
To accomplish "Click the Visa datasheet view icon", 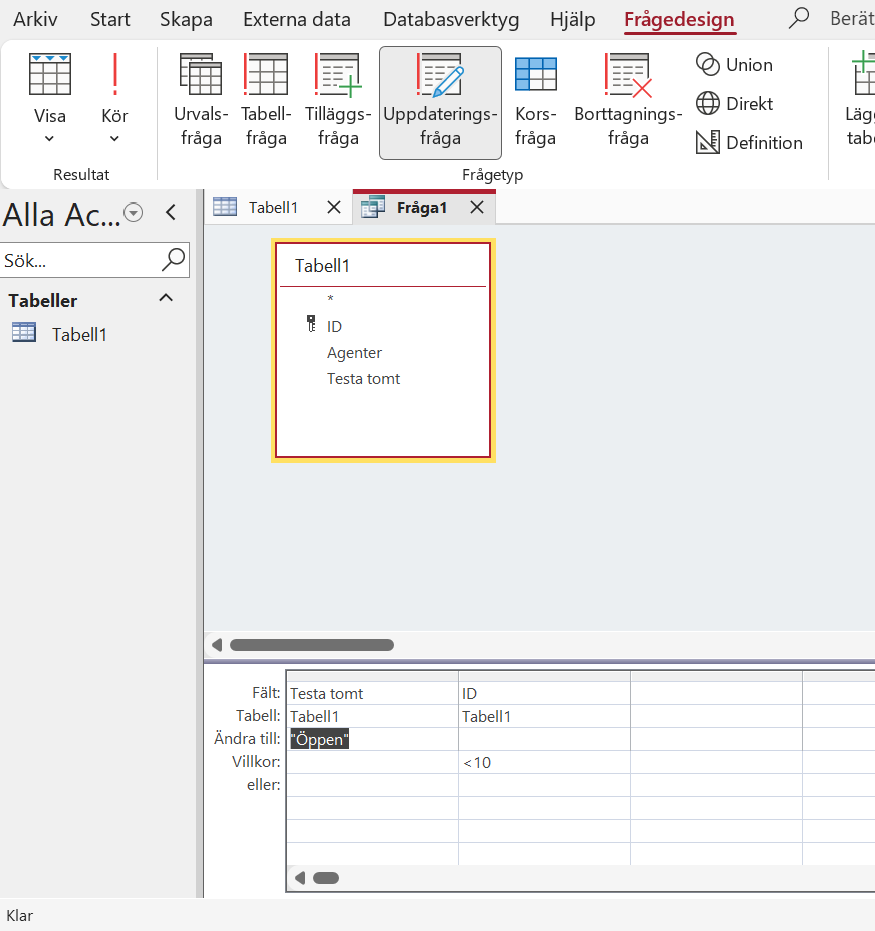I will click(x=50, y=74).
